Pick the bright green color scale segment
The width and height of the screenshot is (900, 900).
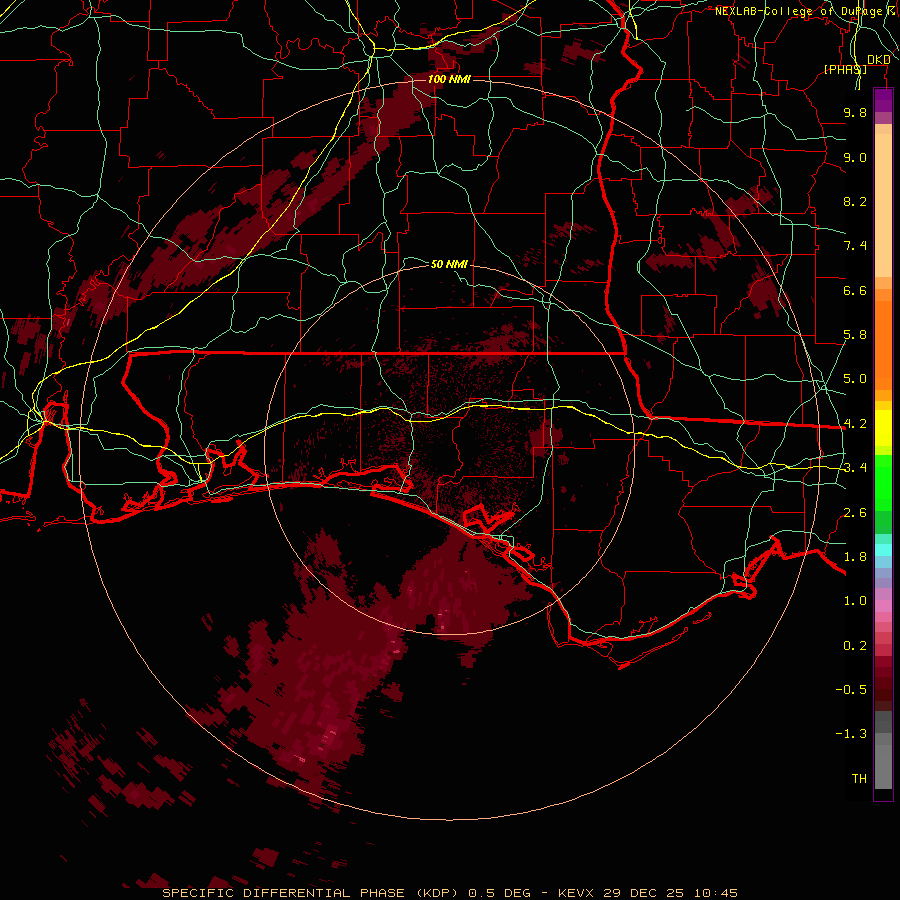[883, 483]
